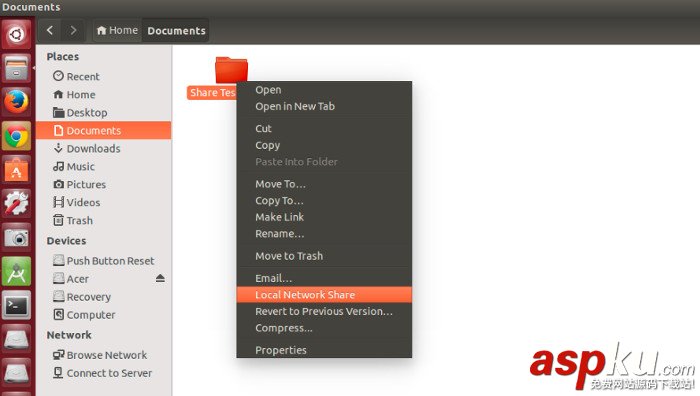Open the Recovery device
Image resolution: width=700 pixels, height=396 pixels.
(104, 297)
